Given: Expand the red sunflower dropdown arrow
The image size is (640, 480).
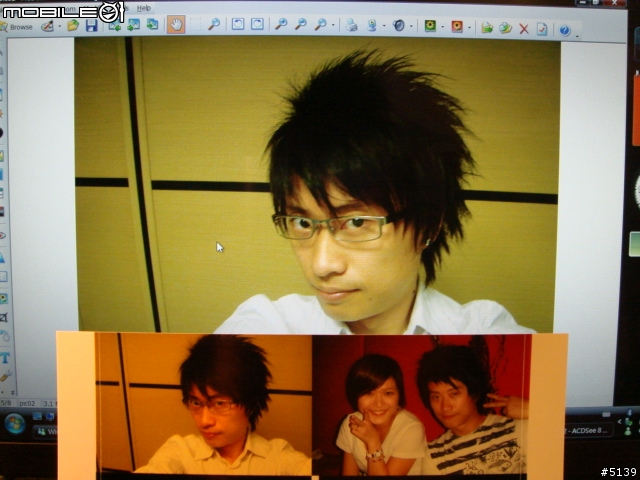Looking at the screenshot, I should tap(469, 28).
